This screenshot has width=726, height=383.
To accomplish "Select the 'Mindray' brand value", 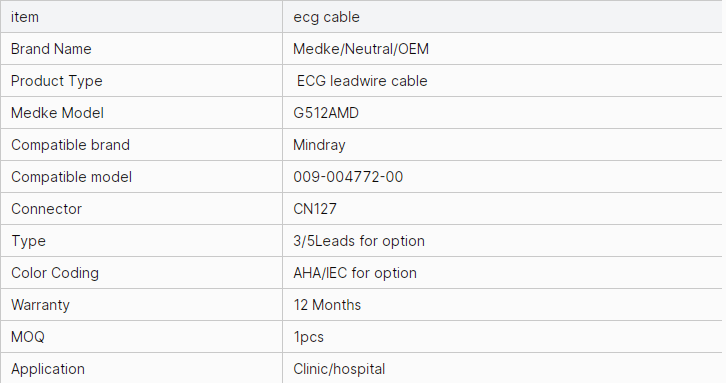I will click(x=319, y=145).
